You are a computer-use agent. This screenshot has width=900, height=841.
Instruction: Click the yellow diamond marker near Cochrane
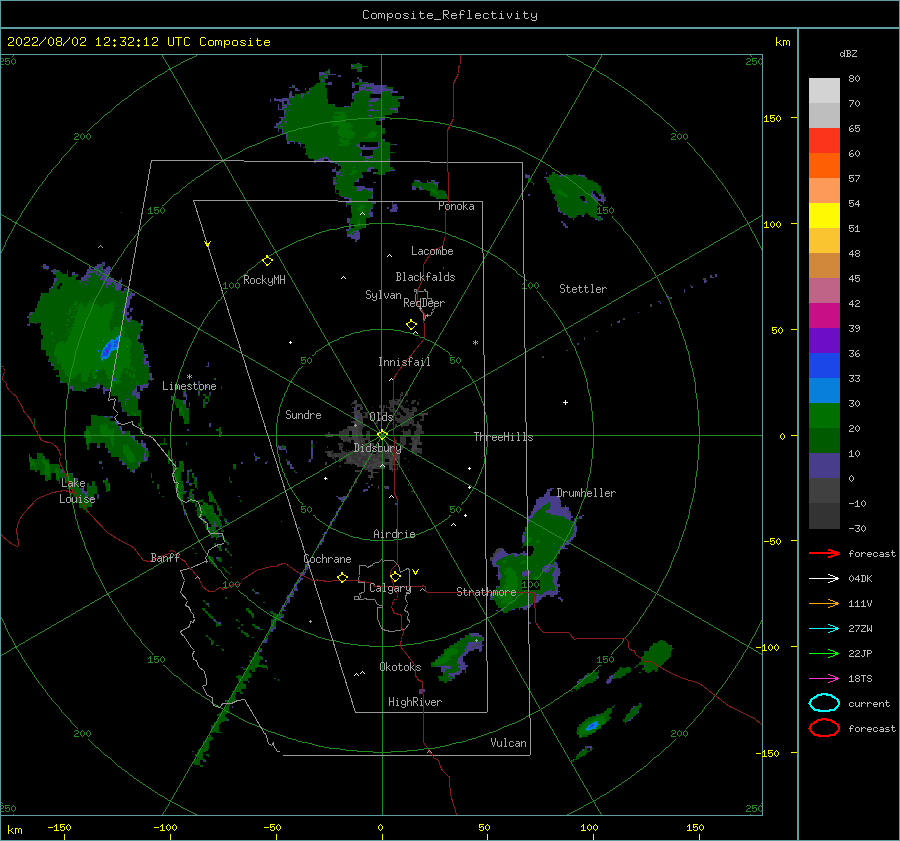[342, 577]
